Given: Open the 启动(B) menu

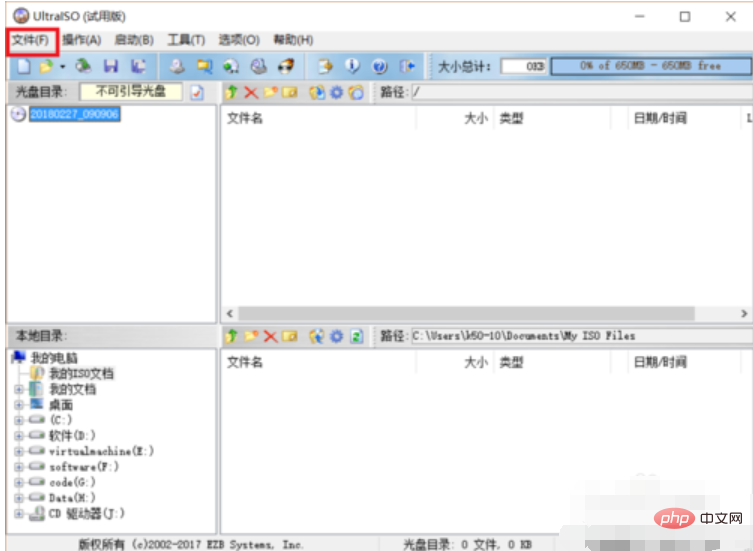Looking at the screenshot, I should click(x=134, y=40).
